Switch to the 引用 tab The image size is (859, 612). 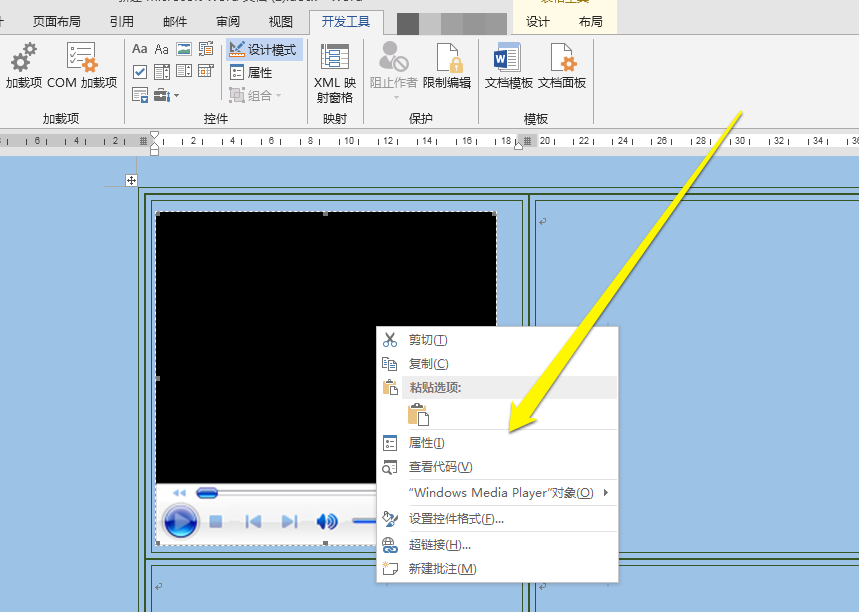122,21
